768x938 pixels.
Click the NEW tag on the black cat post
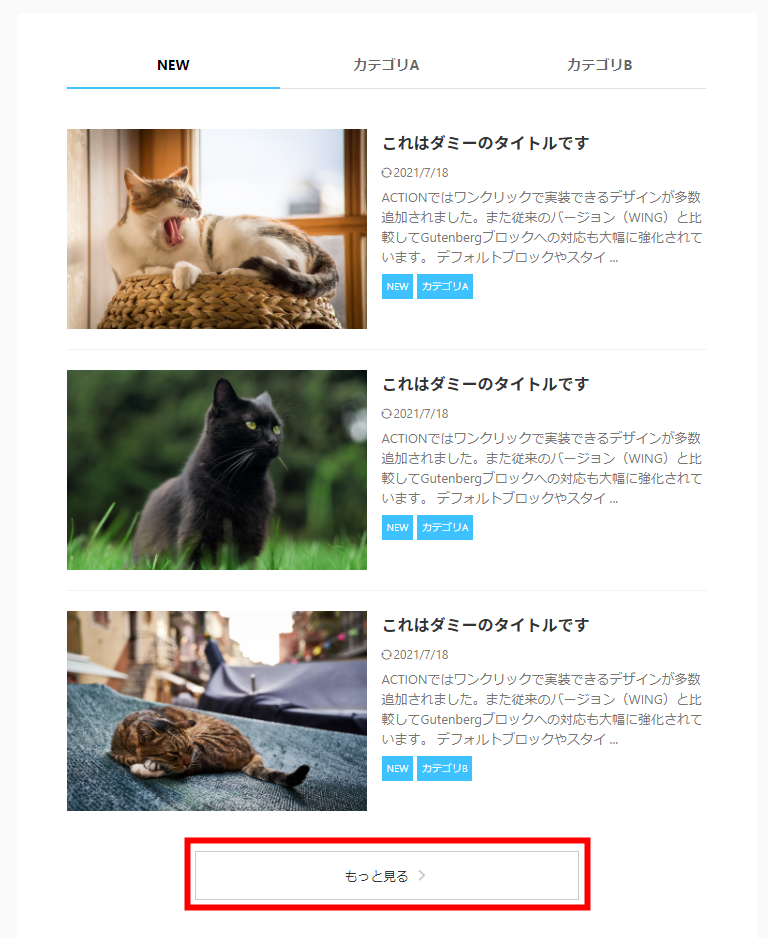coord(397,528)
